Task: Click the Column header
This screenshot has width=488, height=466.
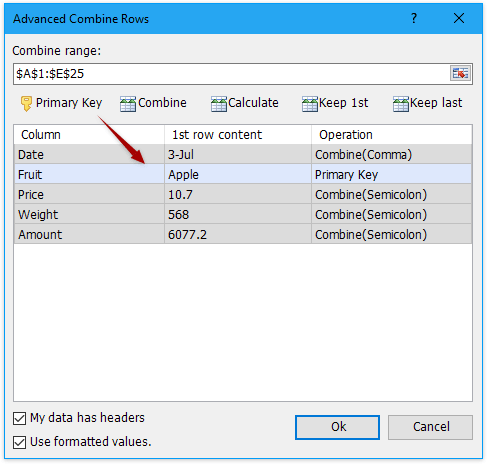Action: pyautogui.click(x=89, y=135)
